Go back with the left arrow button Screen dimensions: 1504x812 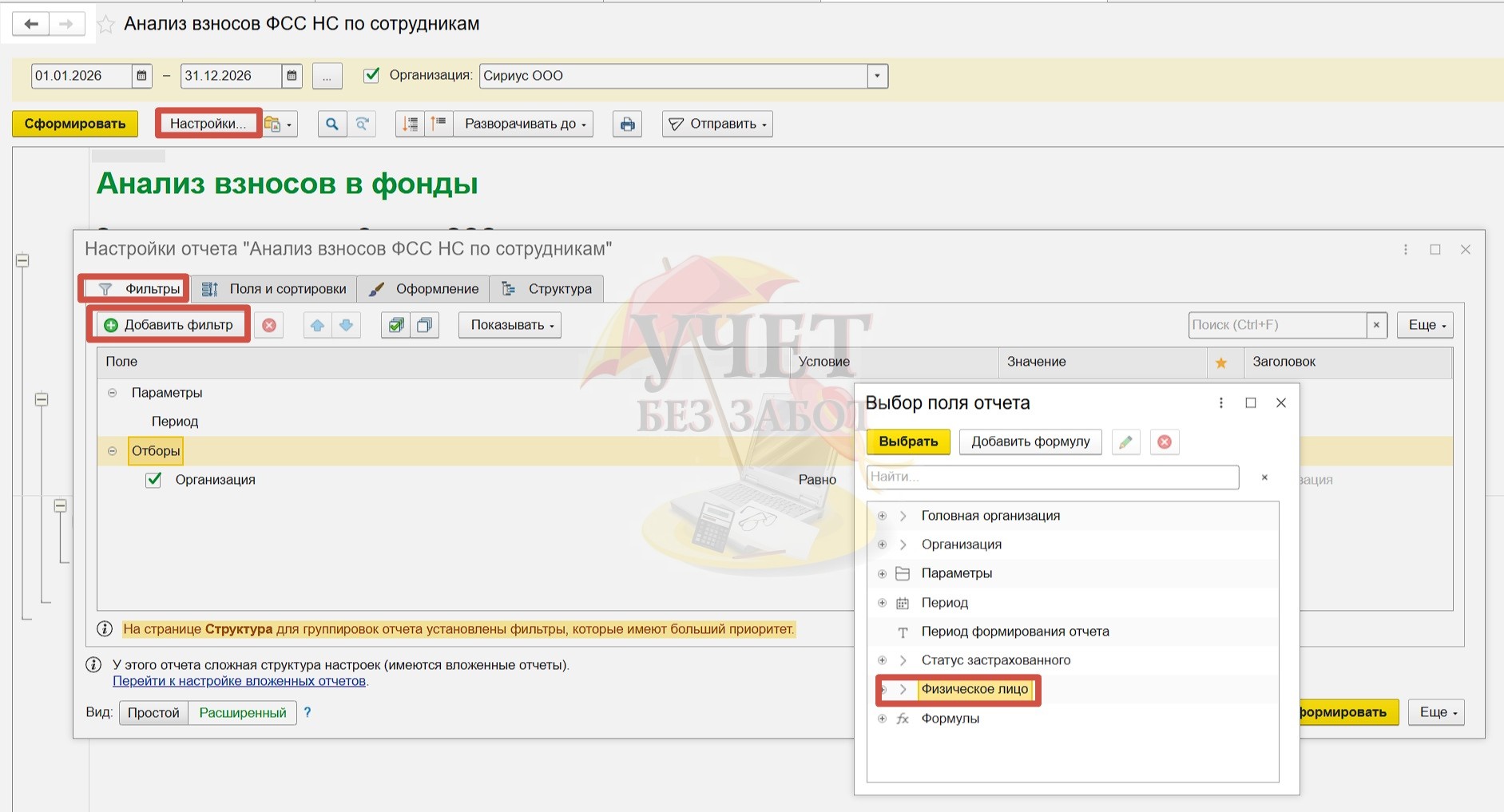coord(31,24)
